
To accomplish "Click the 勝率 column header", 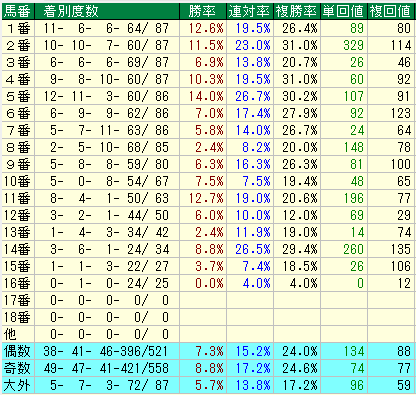I will click(x=203, y=11).
